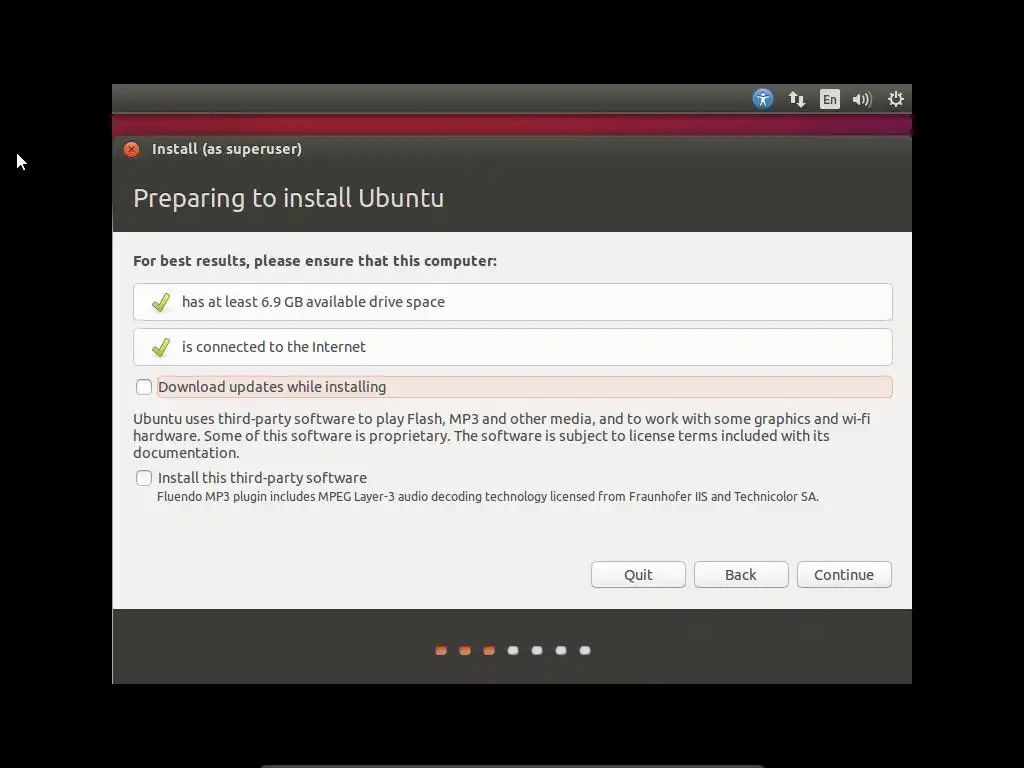Click the 'For best results' heading text

point(315,261)
